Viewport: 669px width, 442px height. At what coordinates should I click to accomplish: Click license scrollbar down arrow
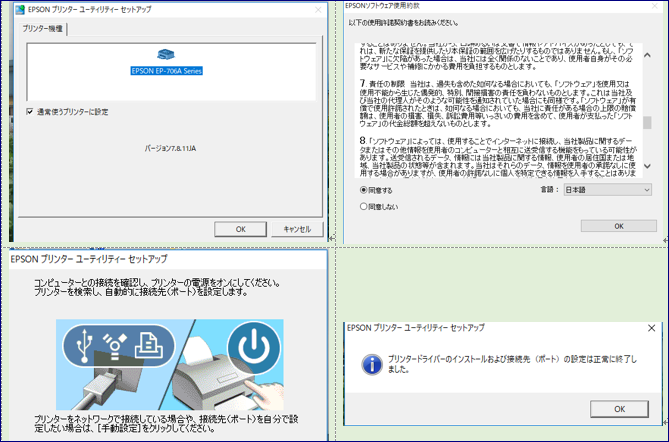pos(647,166)
